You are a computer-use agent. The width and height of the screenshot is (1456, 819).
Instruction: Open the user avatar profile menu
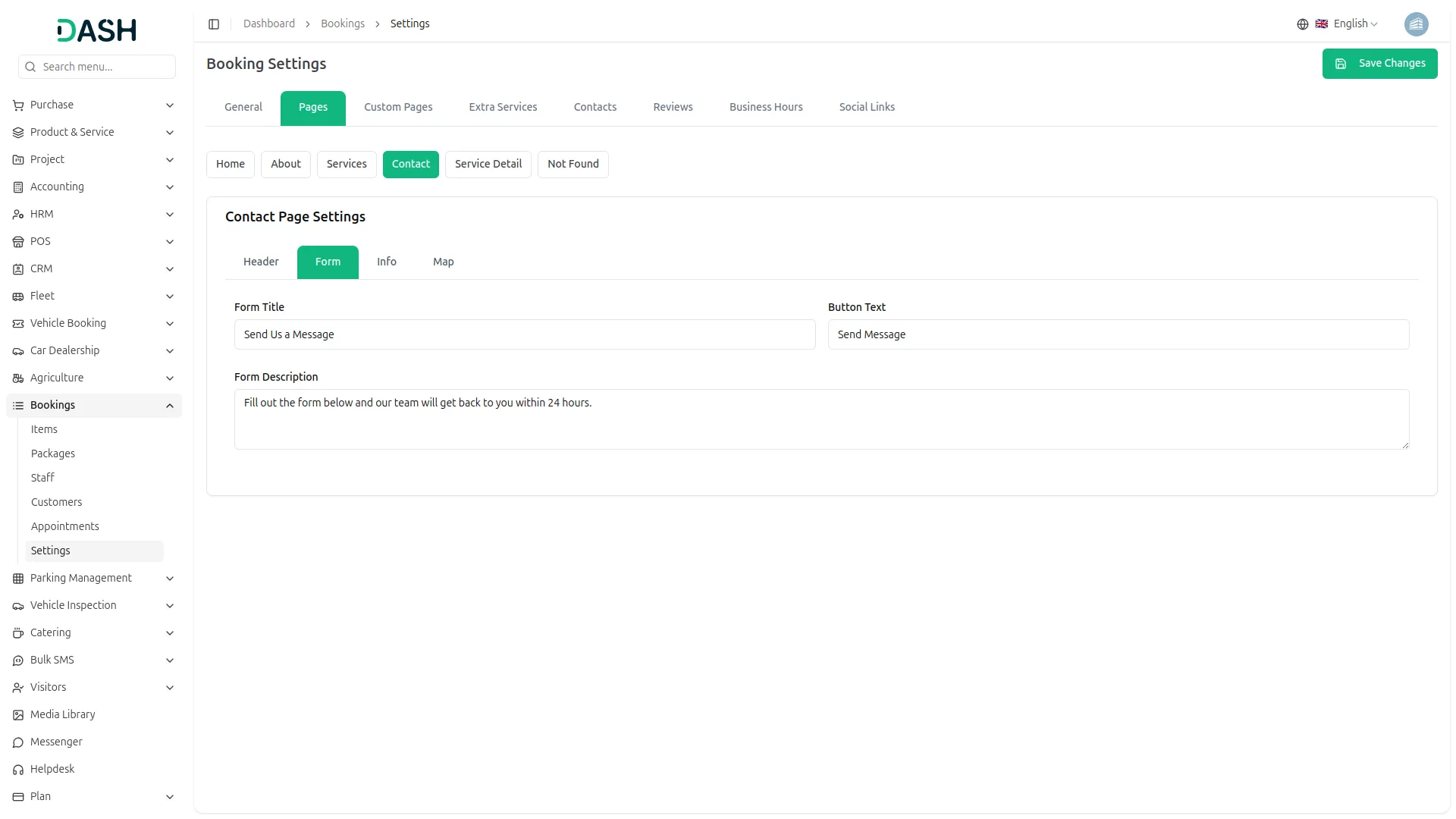[1416, 24]
